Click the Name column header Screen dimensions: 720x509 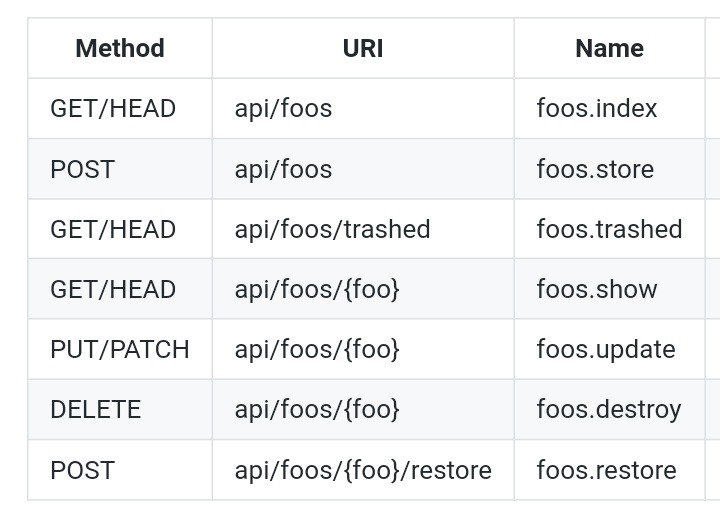[x=609, y=48]
